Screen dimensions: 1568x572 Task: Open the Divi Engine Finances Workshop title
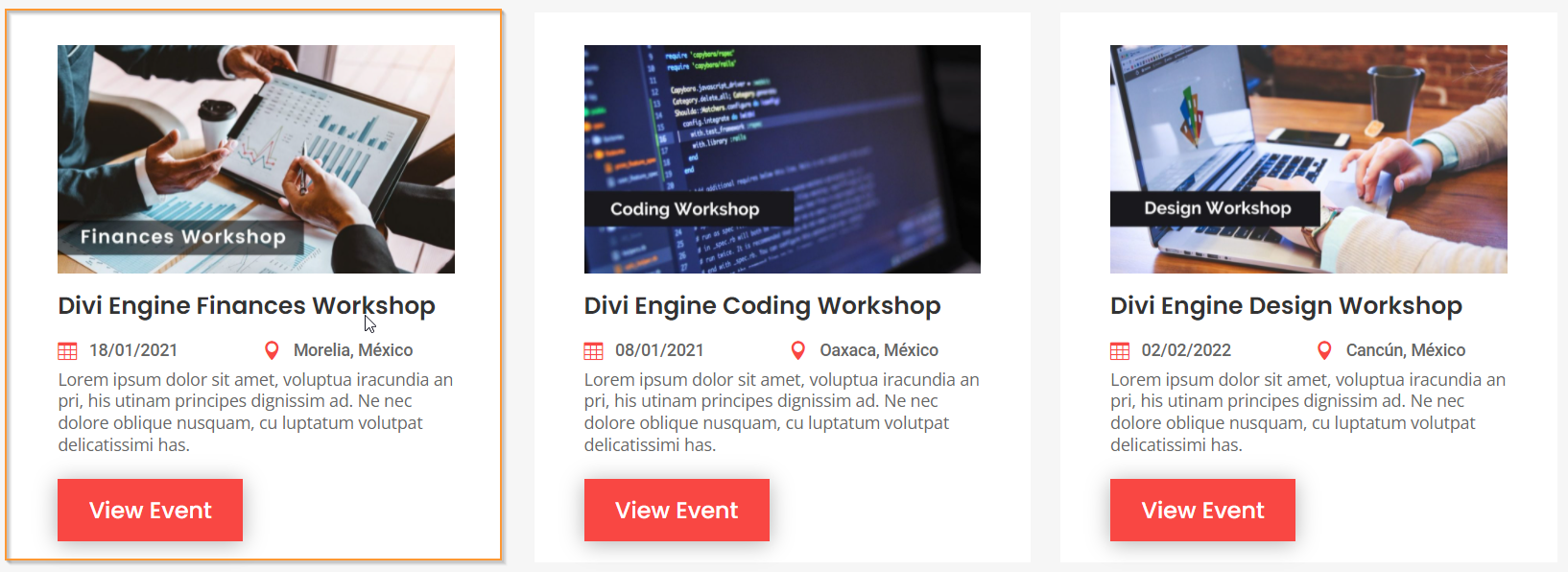[247, 306]
